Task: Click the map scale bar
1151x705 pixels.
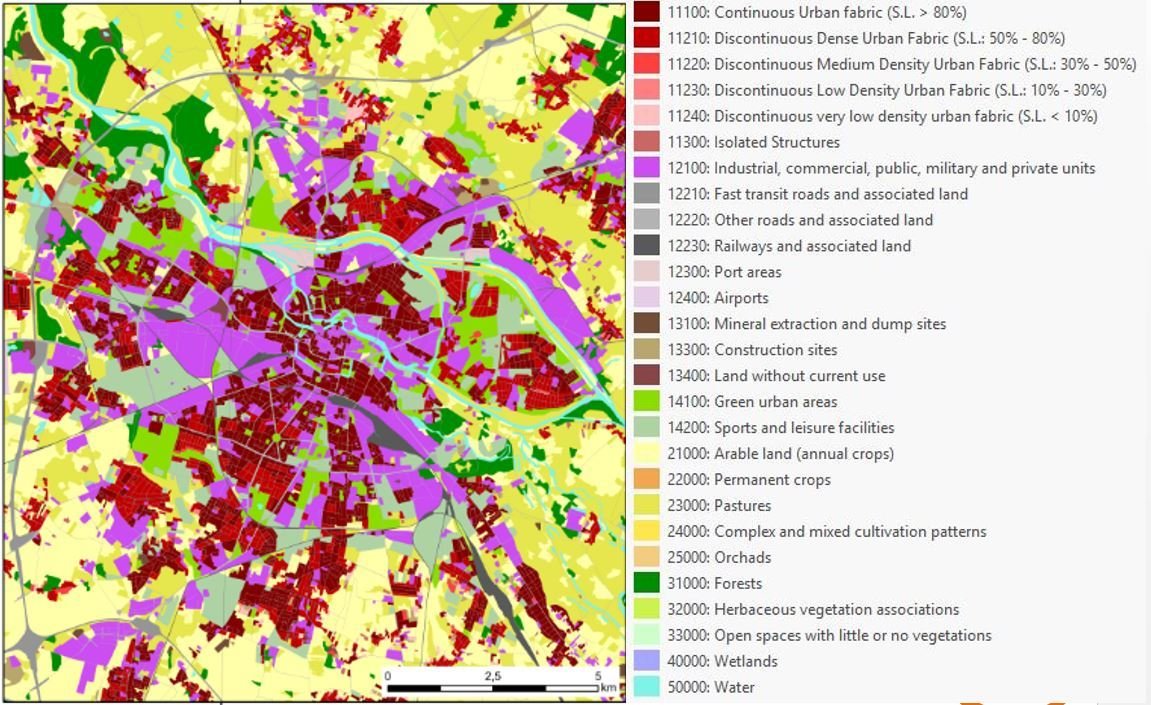Action: (x=495, y=688)
